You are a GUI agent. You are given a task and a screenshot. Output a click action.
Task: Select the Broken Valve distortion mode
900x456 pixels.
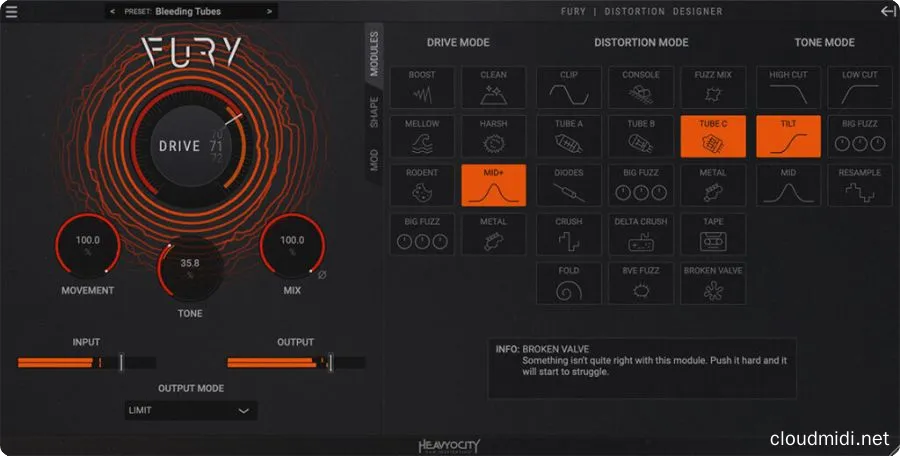(x=713, y=284)
